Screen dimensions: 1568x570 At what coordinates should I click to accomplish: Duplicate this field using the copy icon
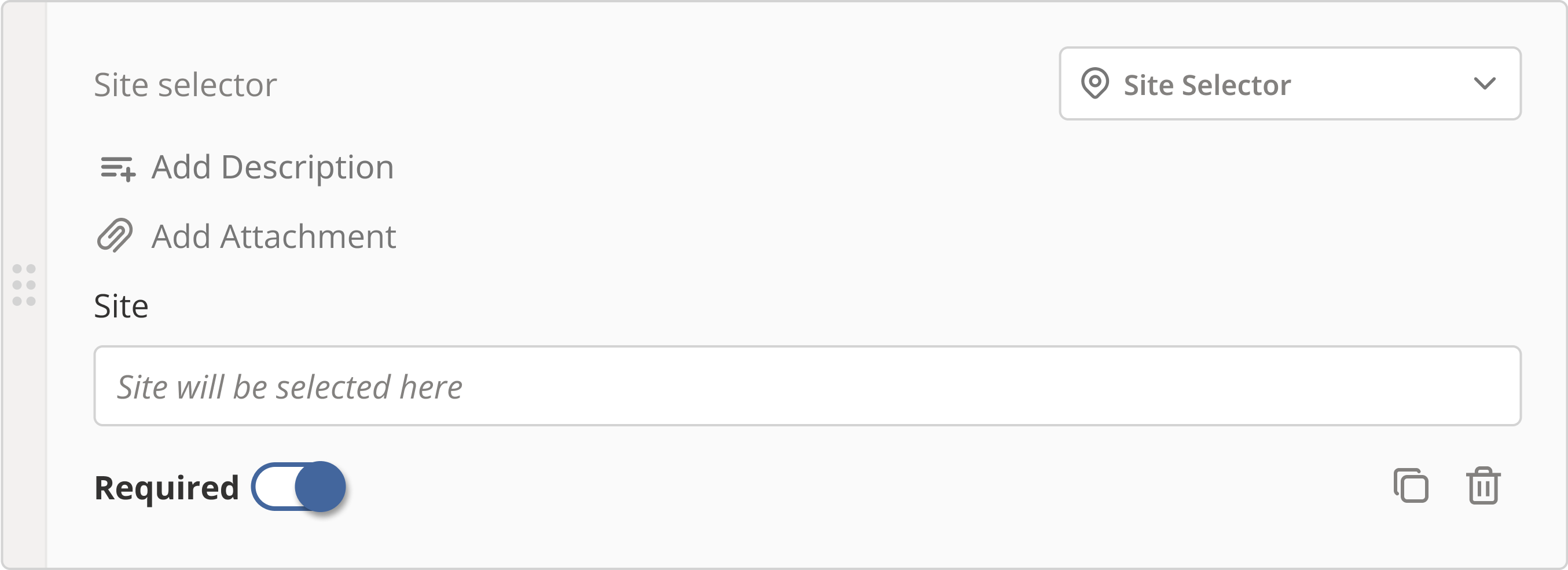1411,486
